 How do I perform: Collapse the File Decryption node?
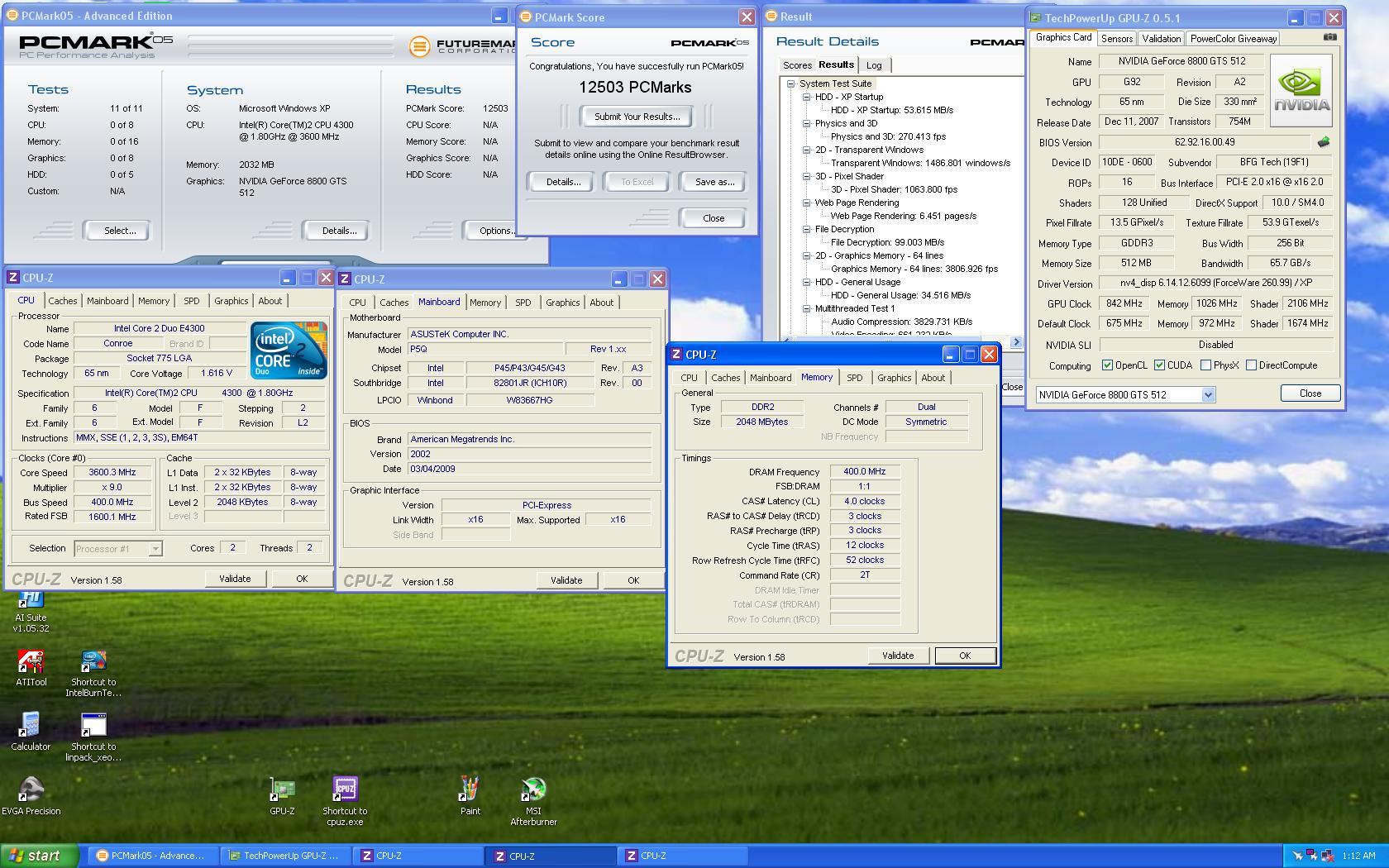[807, 229]
